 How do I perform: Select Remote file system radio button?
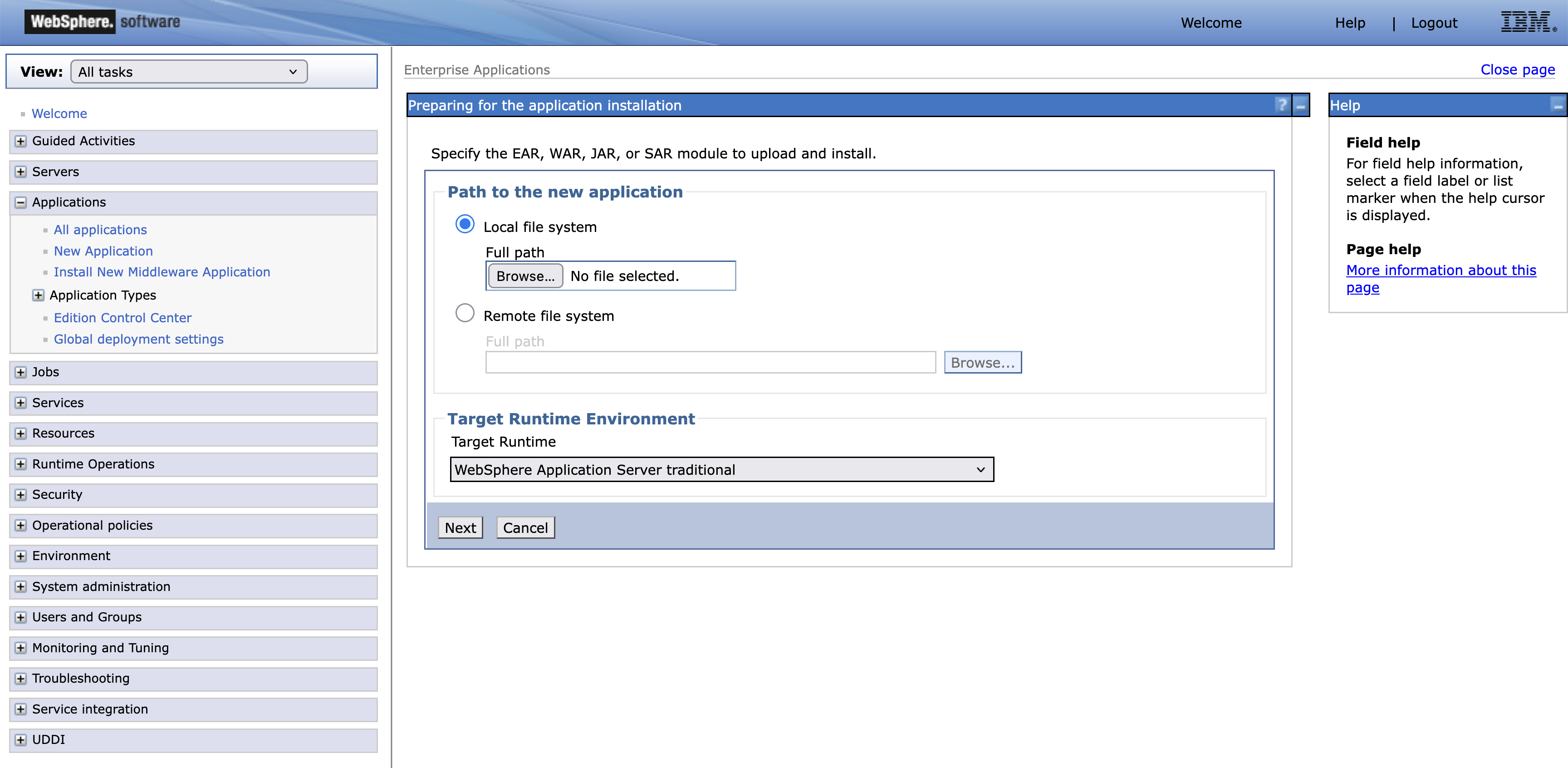[465, 313]
